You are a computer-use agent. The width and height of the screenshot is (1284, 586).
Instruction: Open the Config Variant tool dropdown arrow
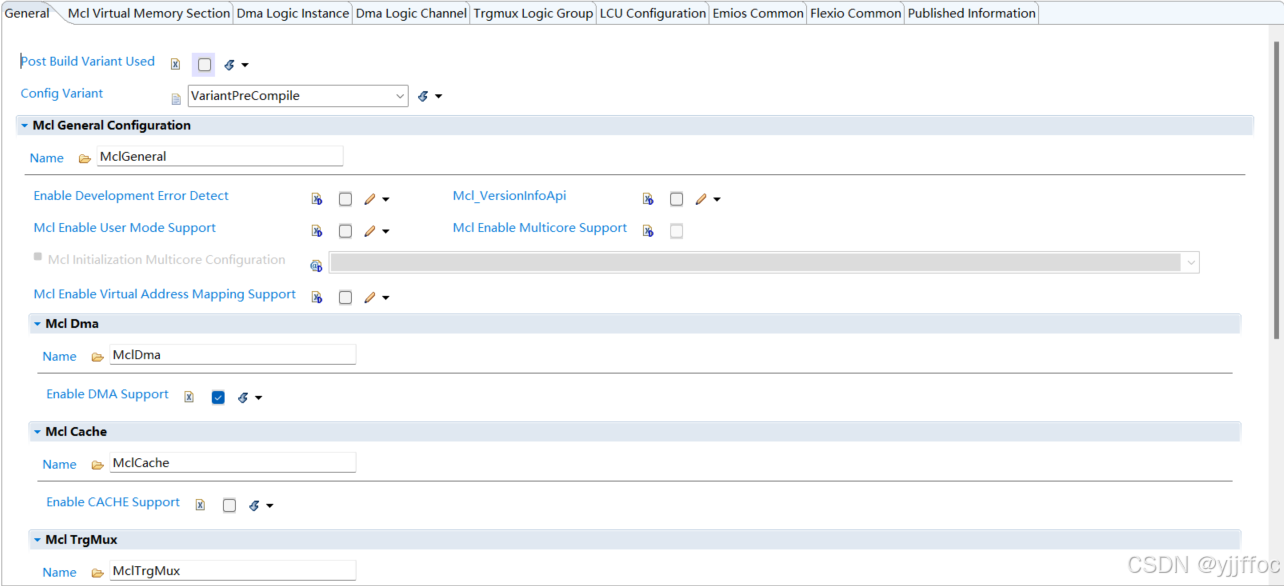click(438, 97)
